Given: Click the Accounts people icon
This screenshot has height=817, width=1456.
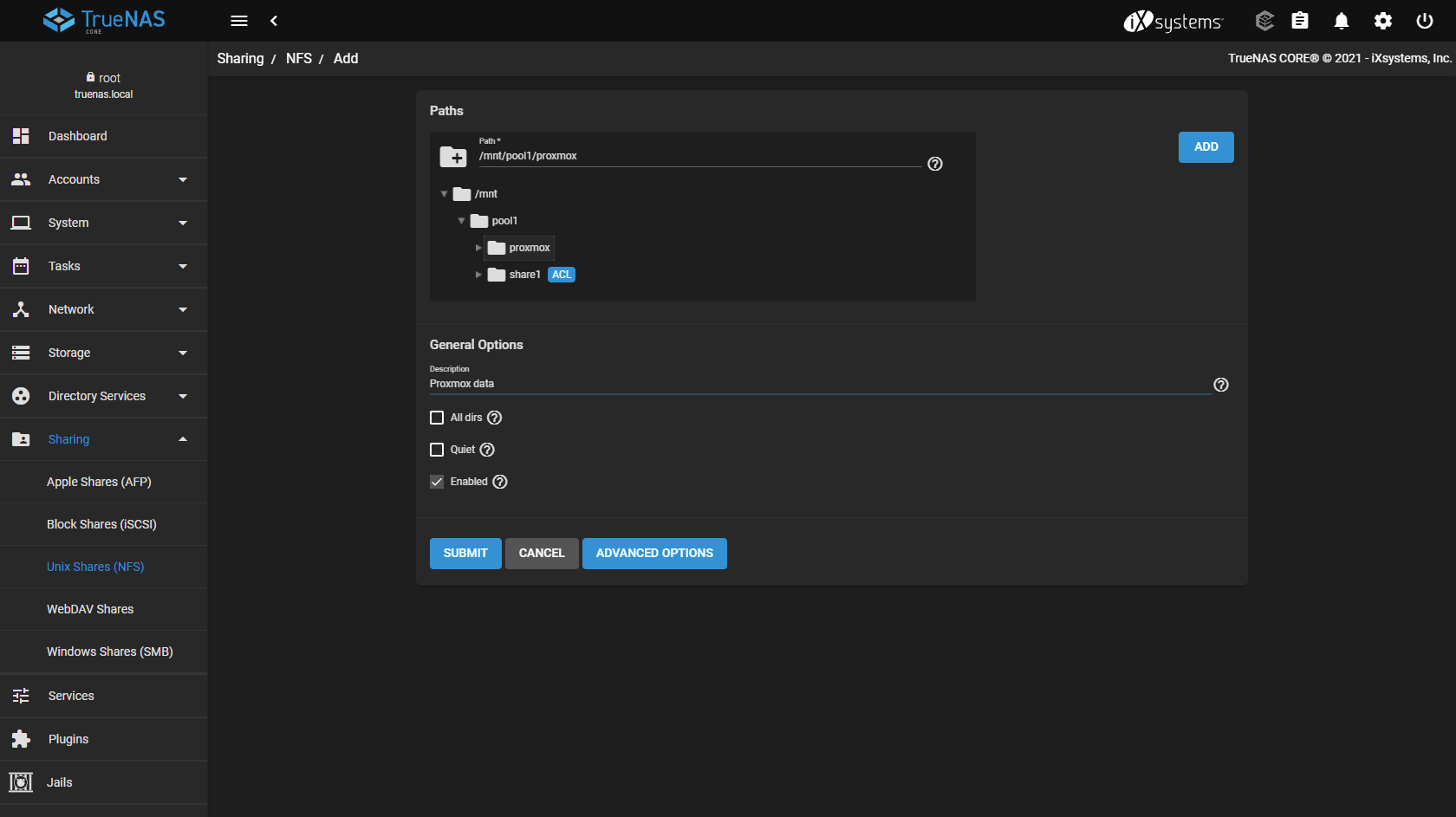Looking at the screenshot, I should [21, 179].
